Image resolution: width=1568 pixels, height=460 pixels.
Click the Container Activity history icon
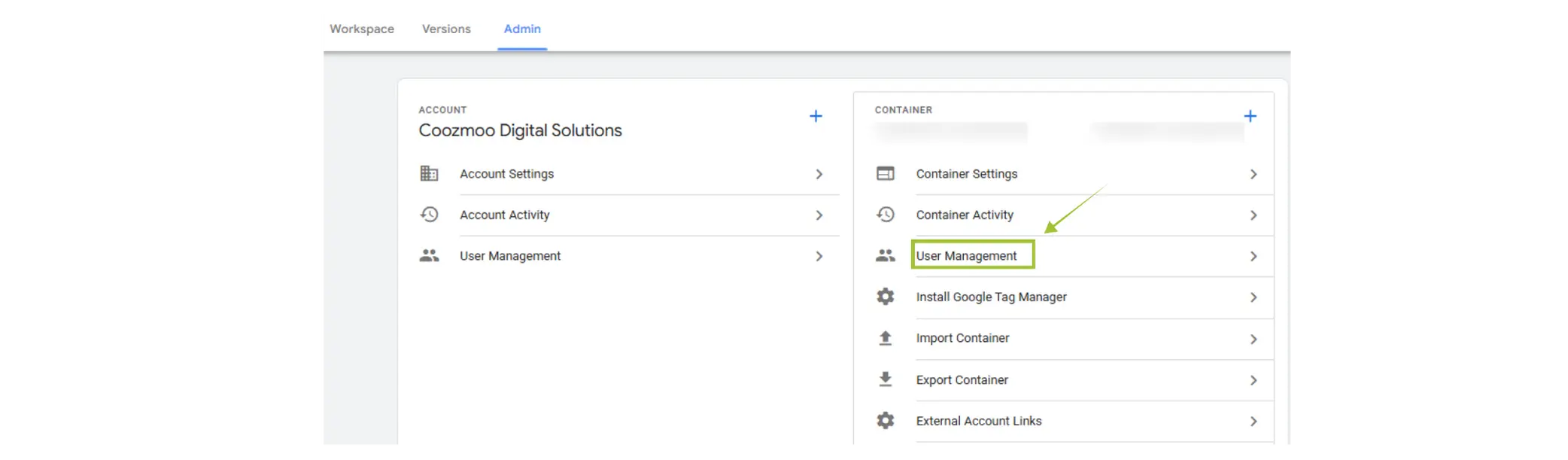pyautogui.click(x=886, y=215)
